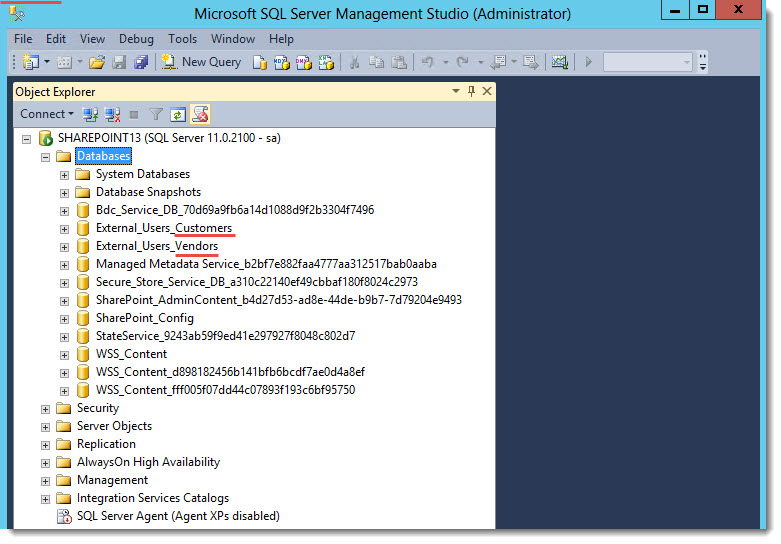Open the File menu
781x544 pixels.
tap(23, 39)
